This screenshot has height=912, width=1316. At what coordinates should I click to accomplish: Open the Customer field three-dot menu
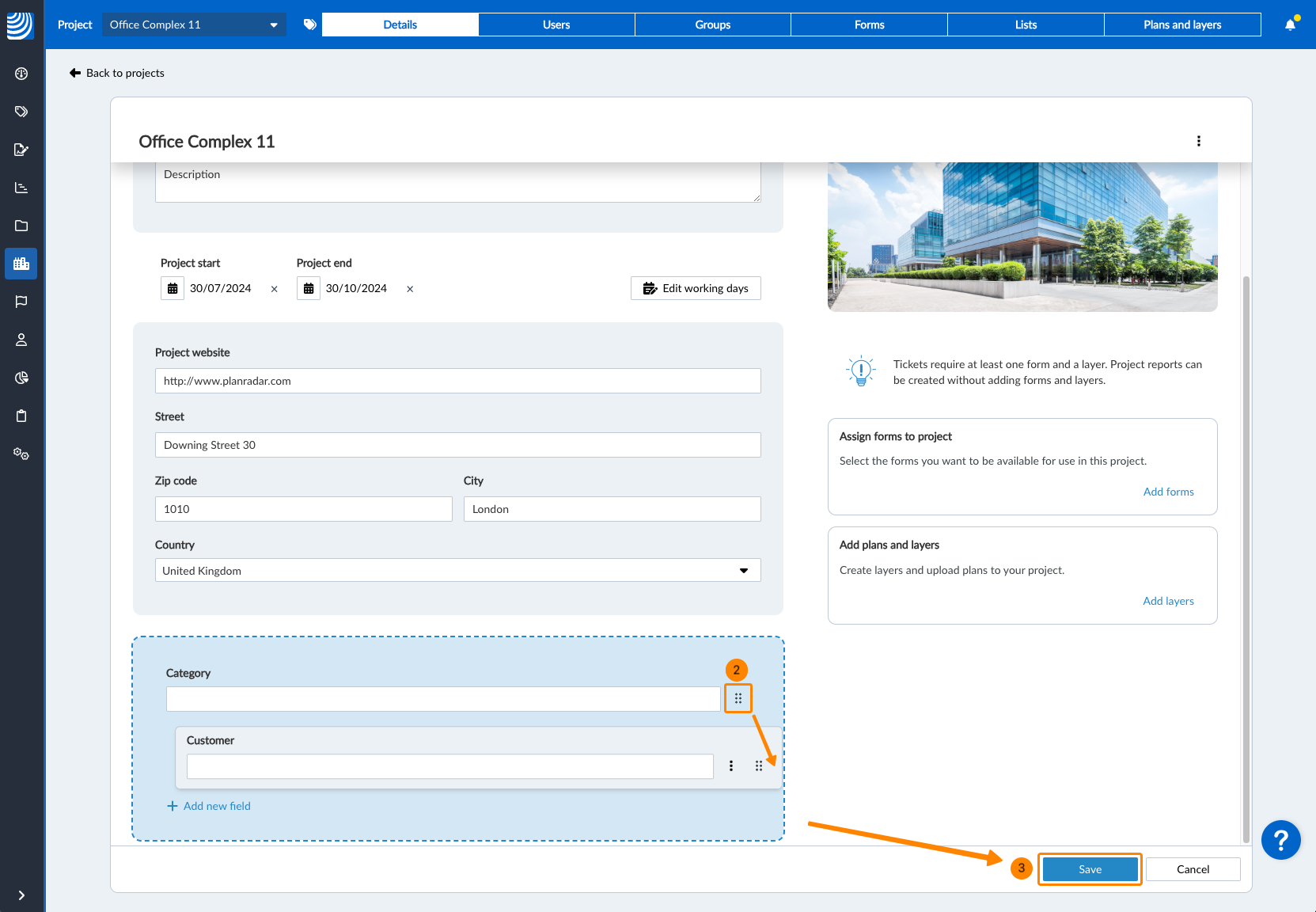coord(731,766)
